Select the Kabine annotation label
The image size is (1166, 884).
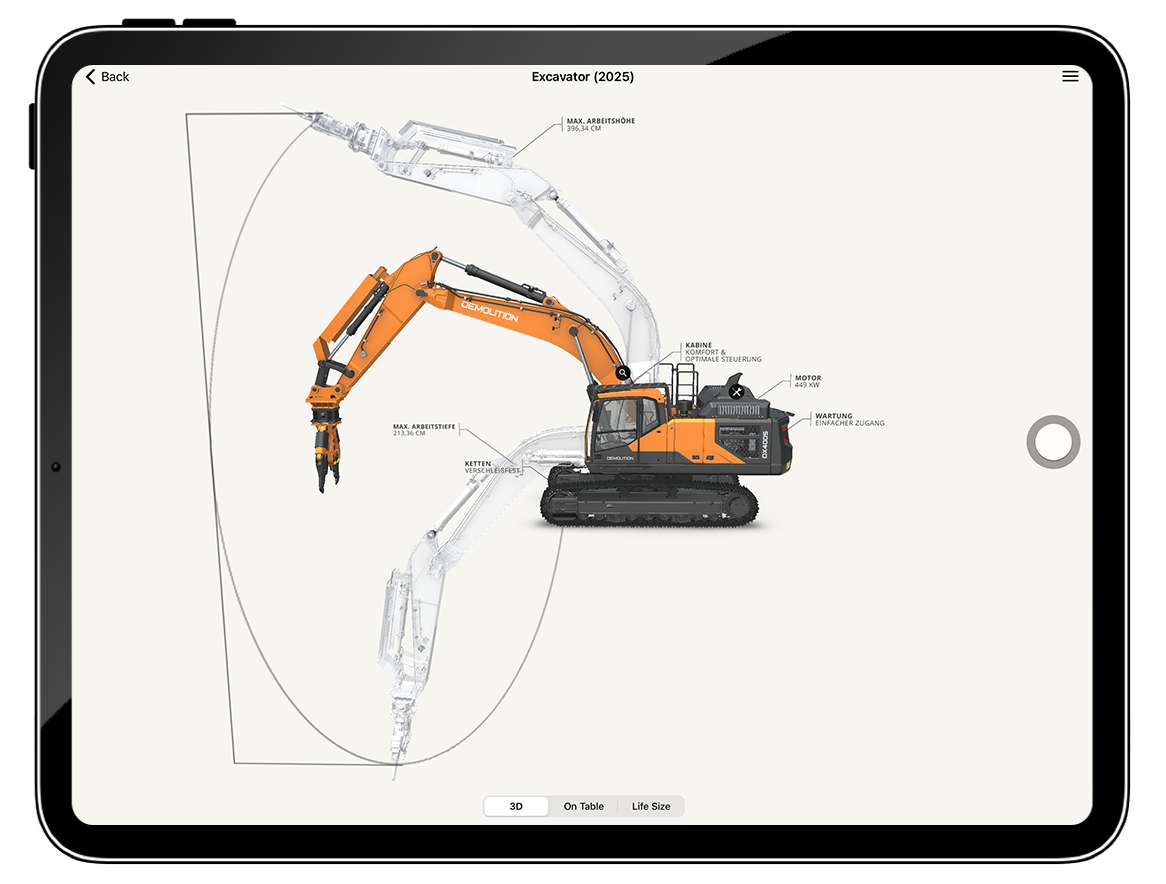point(722,352)
